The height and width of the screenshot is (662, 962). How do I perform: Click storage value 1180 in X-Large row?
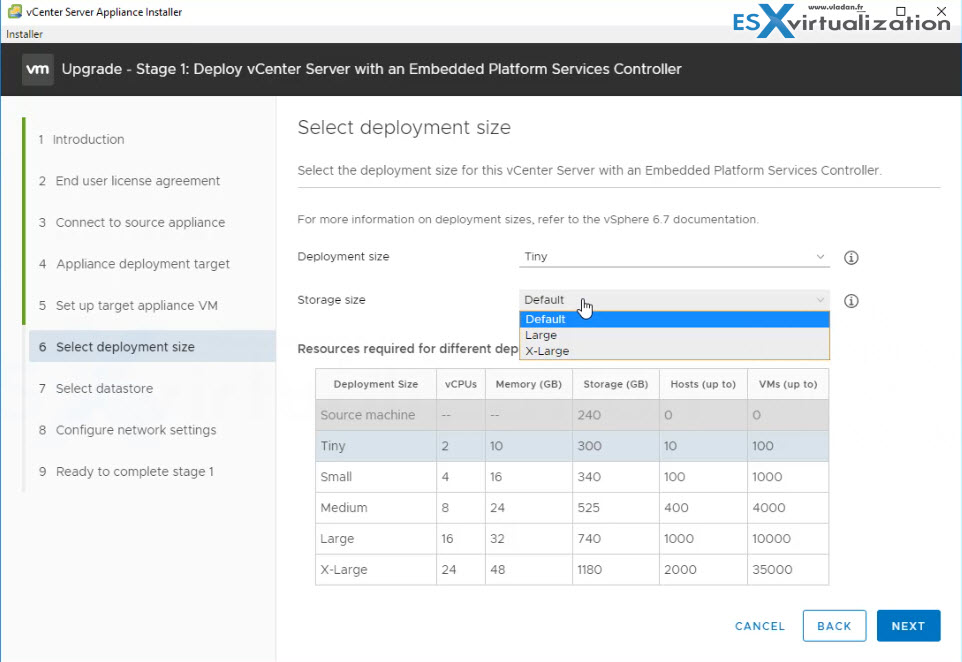click(x=590, y=569)
